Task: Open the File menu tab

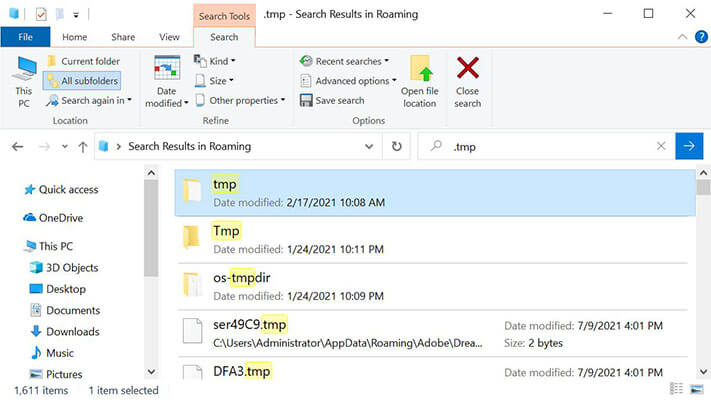Action: [x=25, y=37]
